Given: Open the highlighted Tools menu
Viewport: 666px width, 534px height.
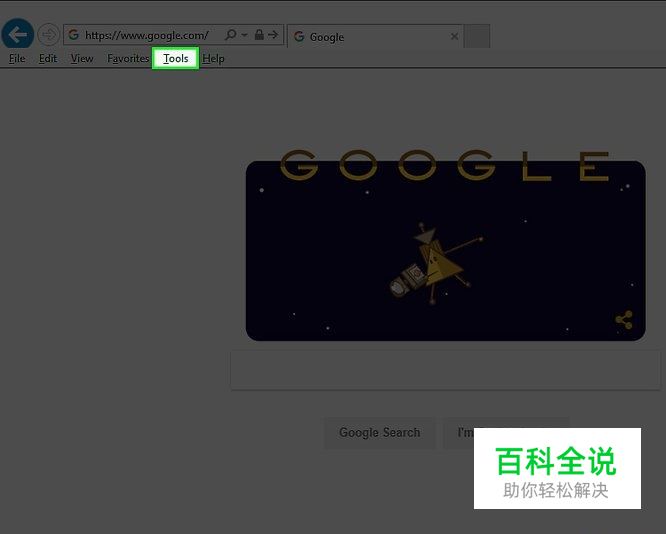Looking at the screenshot, I should 175,58.
